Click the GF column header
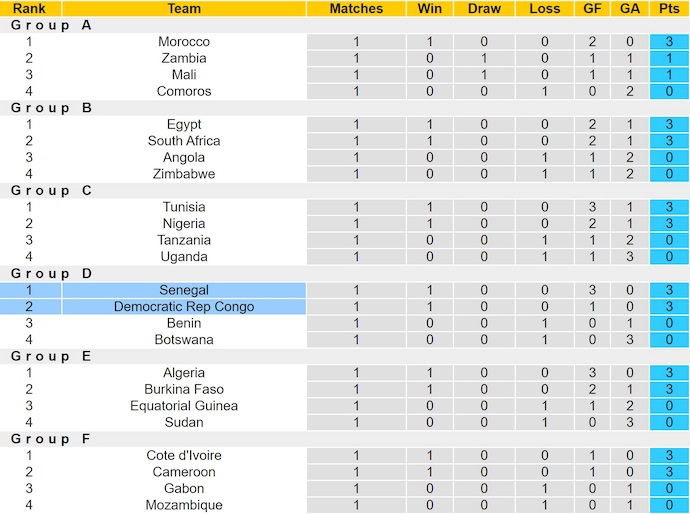 tap(592, 9)
